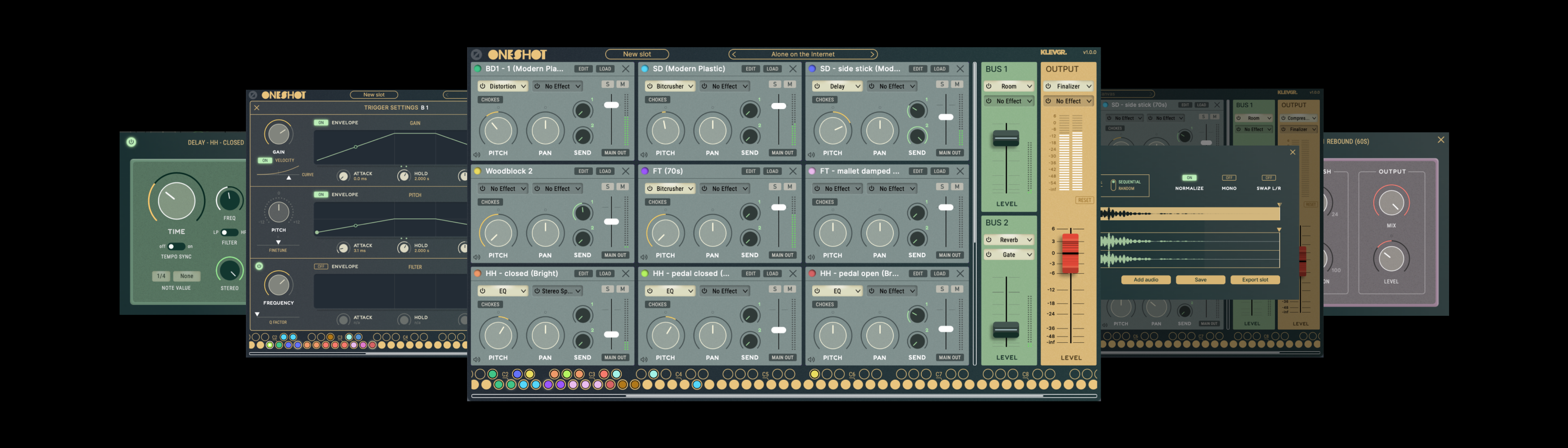The image size is (1568, 448).
Task: Click the speaker preview icon in the SD (Modern Plastic) slot
Action: pyautogui.click(x=644, y=155)
